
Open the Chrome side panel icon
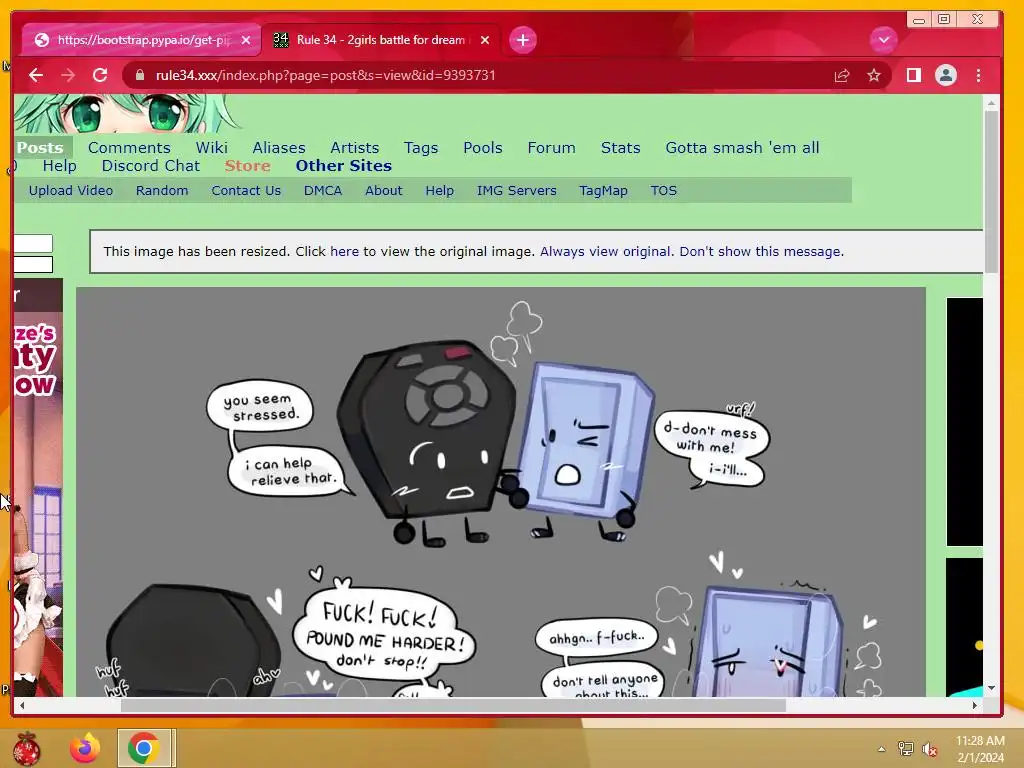pos(914,76)
